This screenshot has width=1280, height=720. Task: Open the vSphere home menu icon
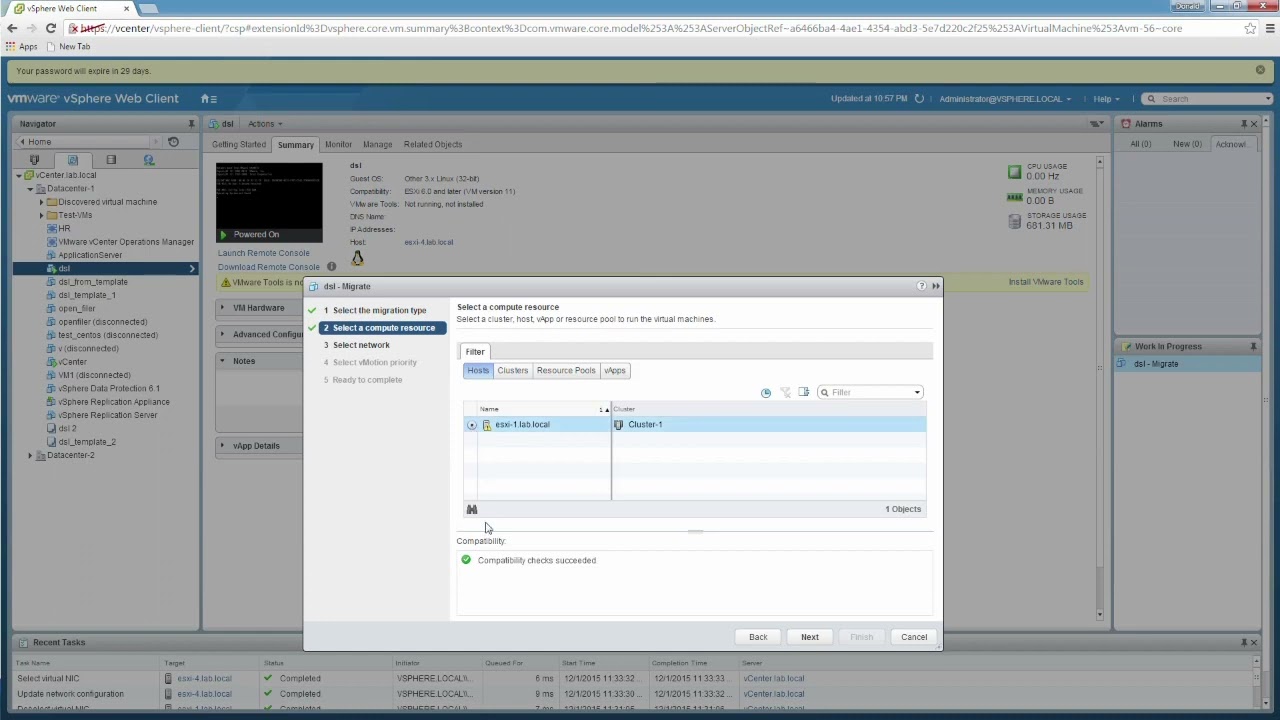pos(208,98)
